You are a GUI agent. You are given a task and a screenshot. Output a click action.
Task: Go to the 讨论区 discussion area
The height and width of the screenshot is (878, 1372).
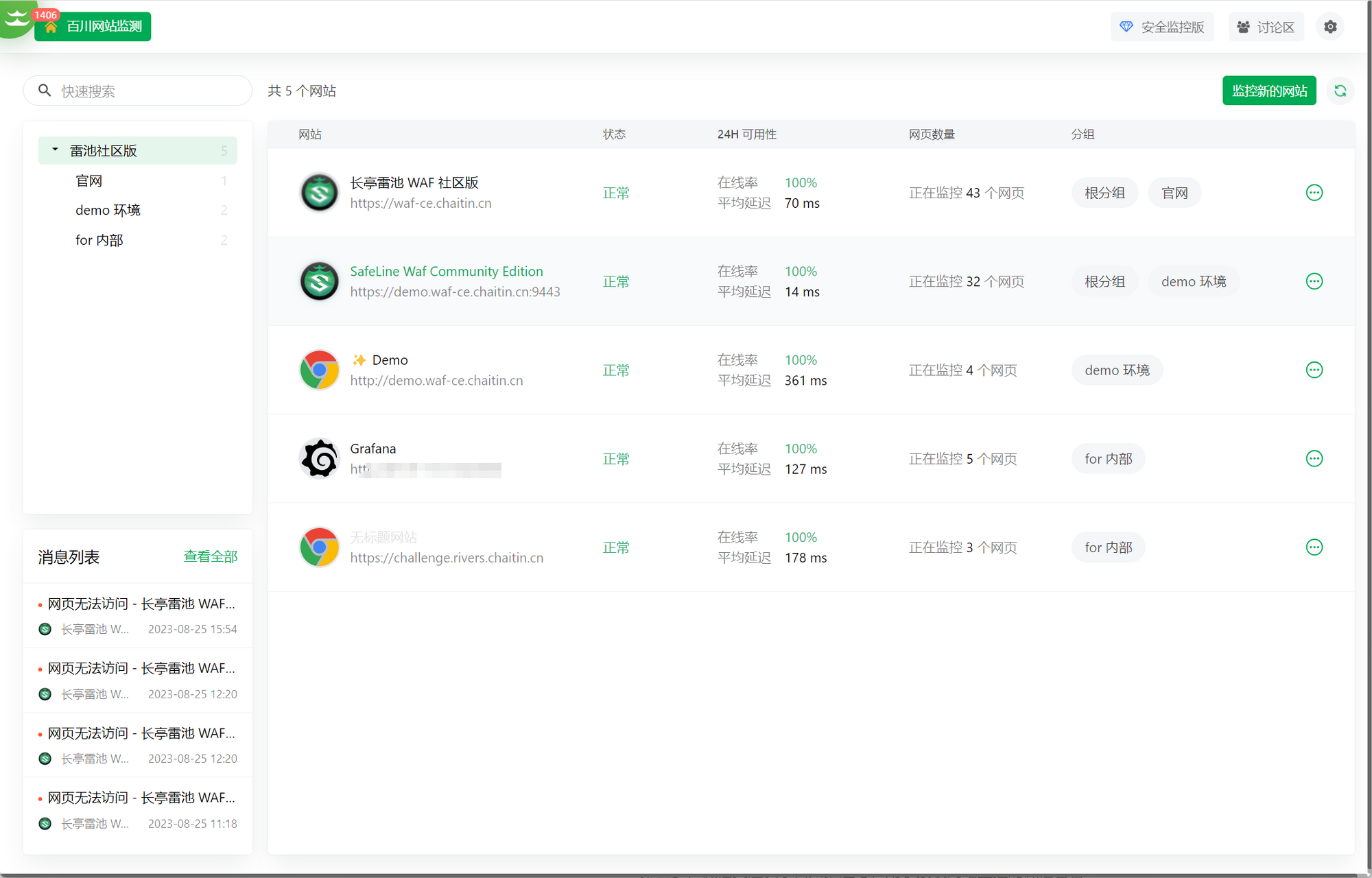point(1266,27)
